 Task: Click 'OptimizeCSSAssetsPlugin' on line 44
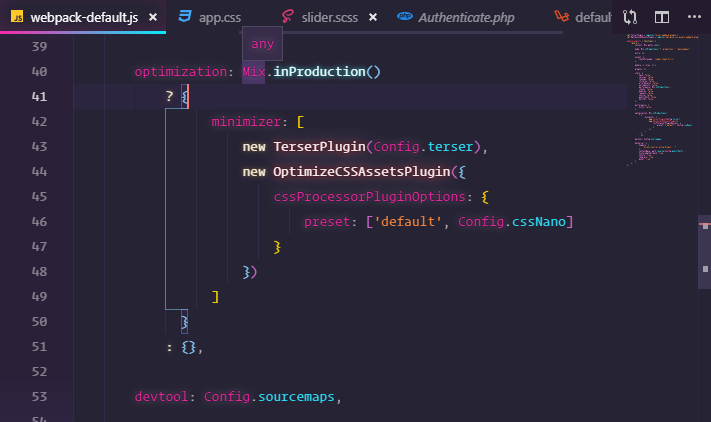click(x=361, y=171)
